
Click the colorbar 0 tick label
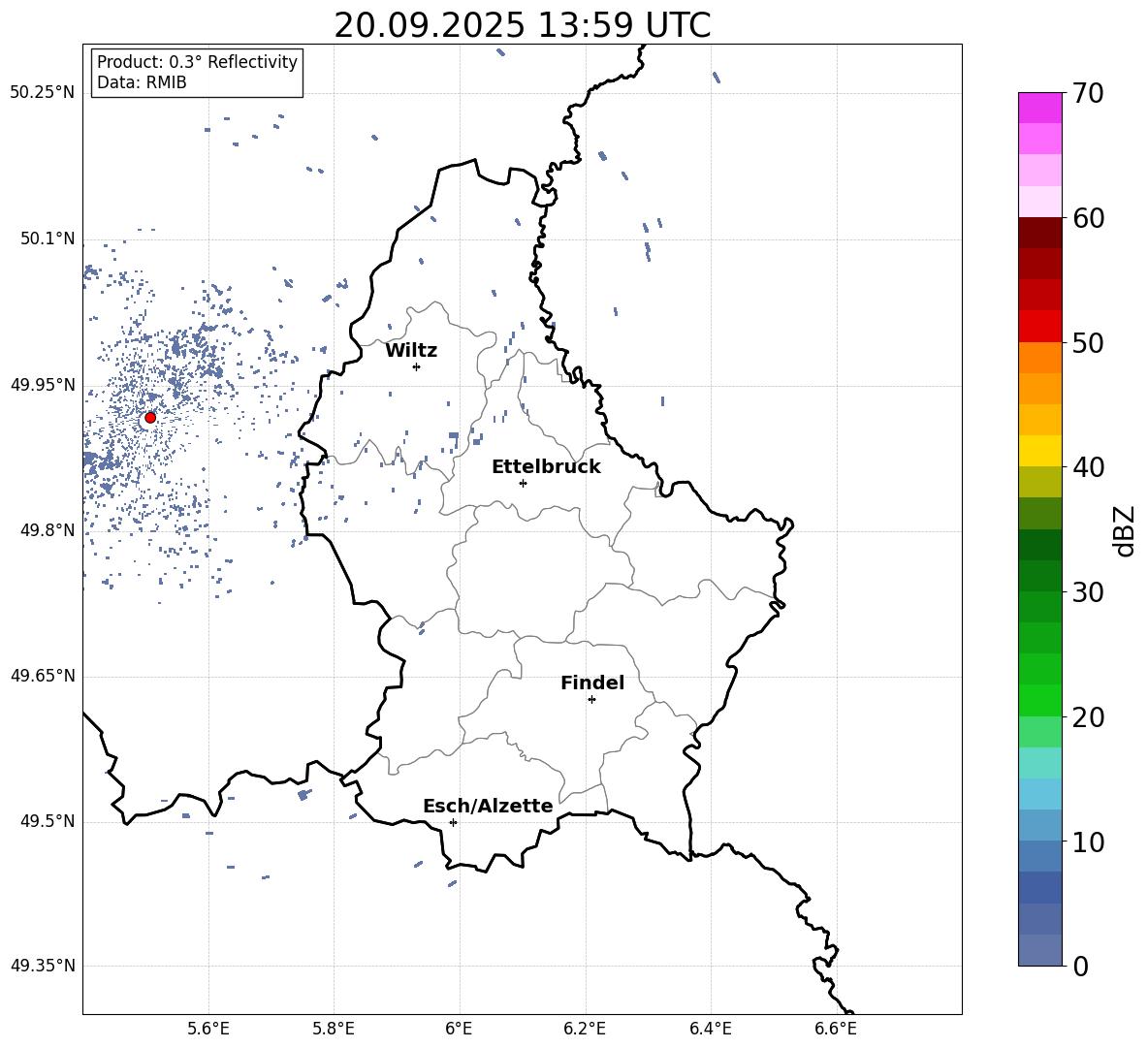point(1080,966)
